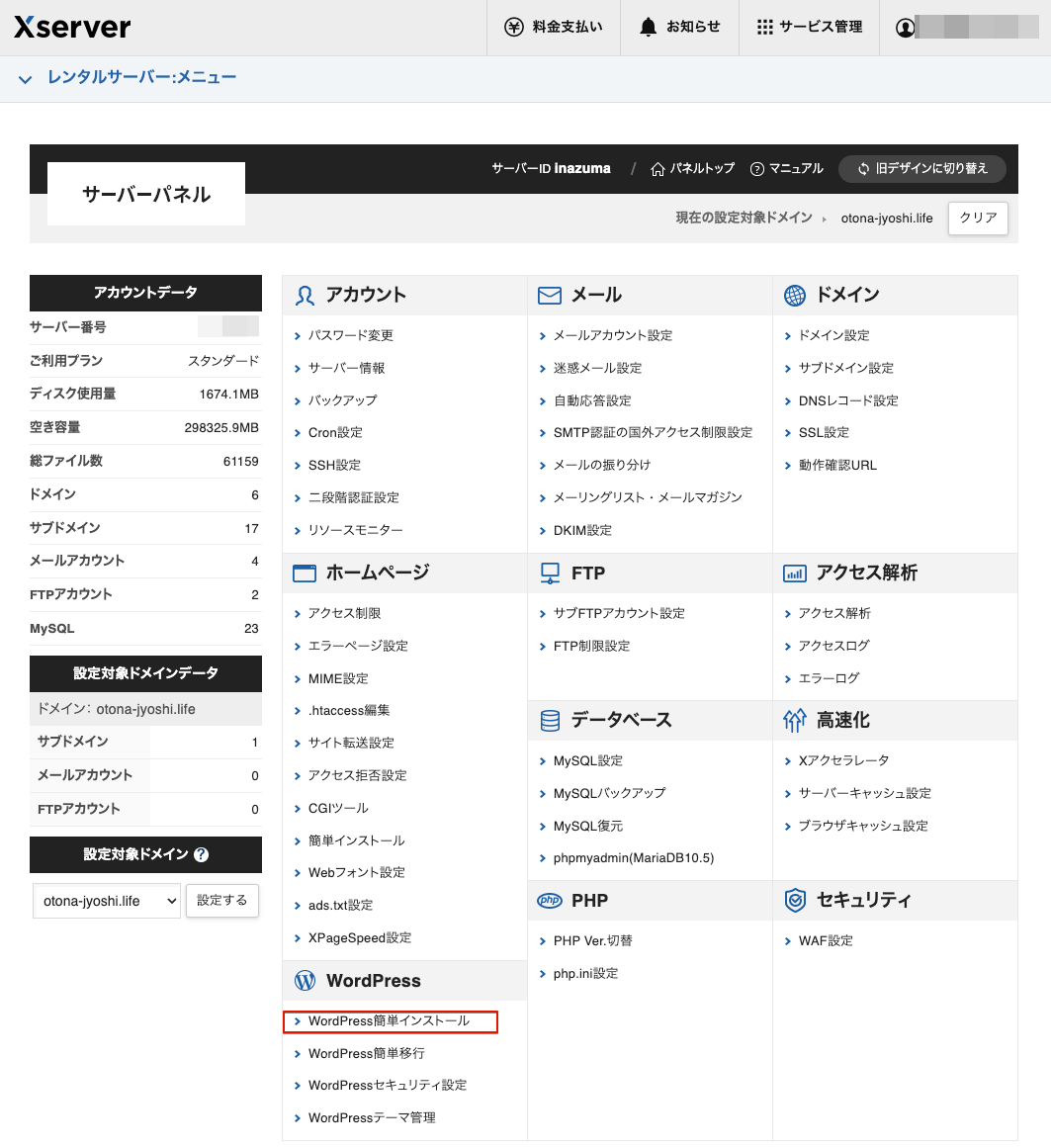Click the お知らせ bell icon

[648, 27]
